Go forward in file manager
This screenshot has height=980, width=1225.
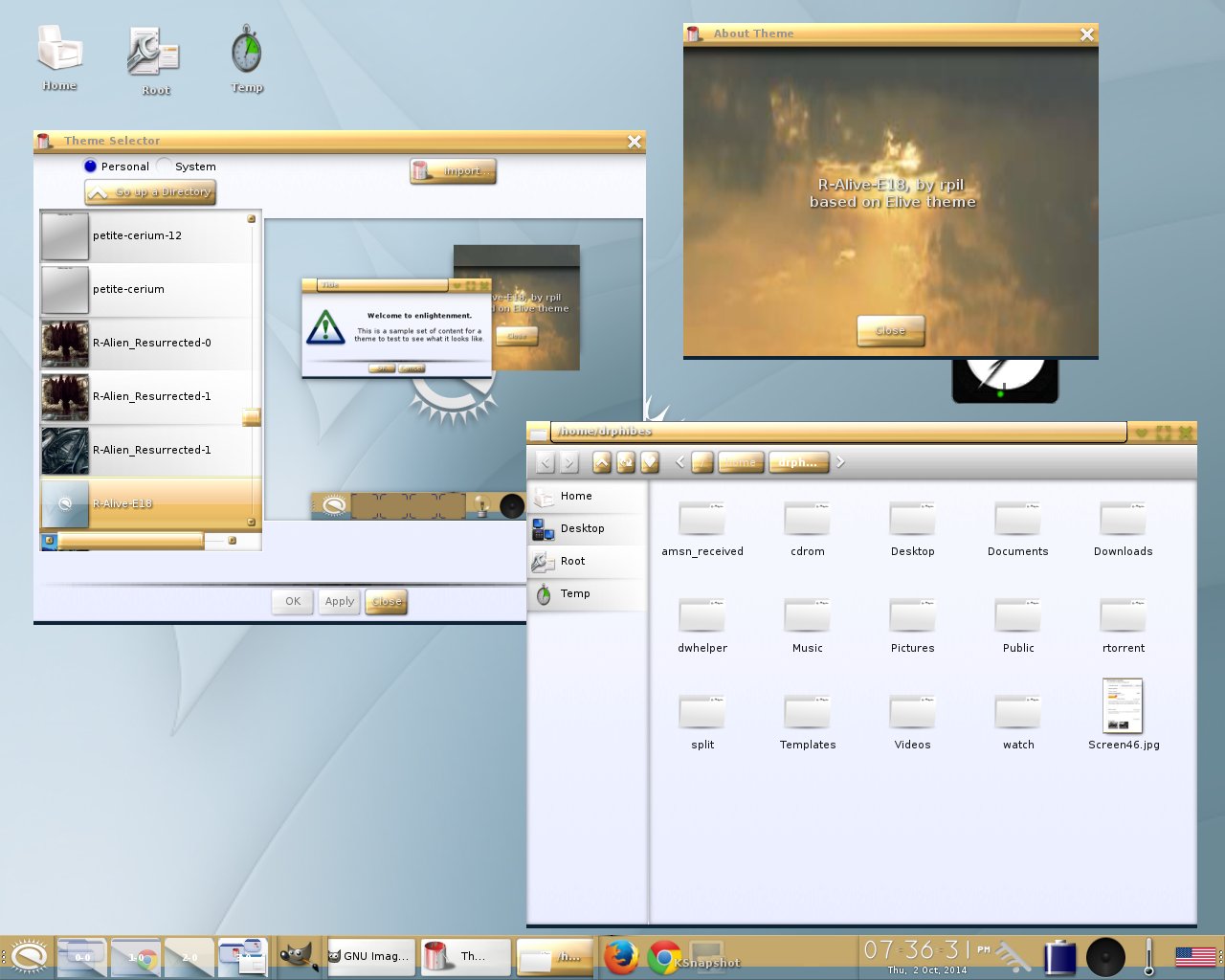(x=568, y=463)
